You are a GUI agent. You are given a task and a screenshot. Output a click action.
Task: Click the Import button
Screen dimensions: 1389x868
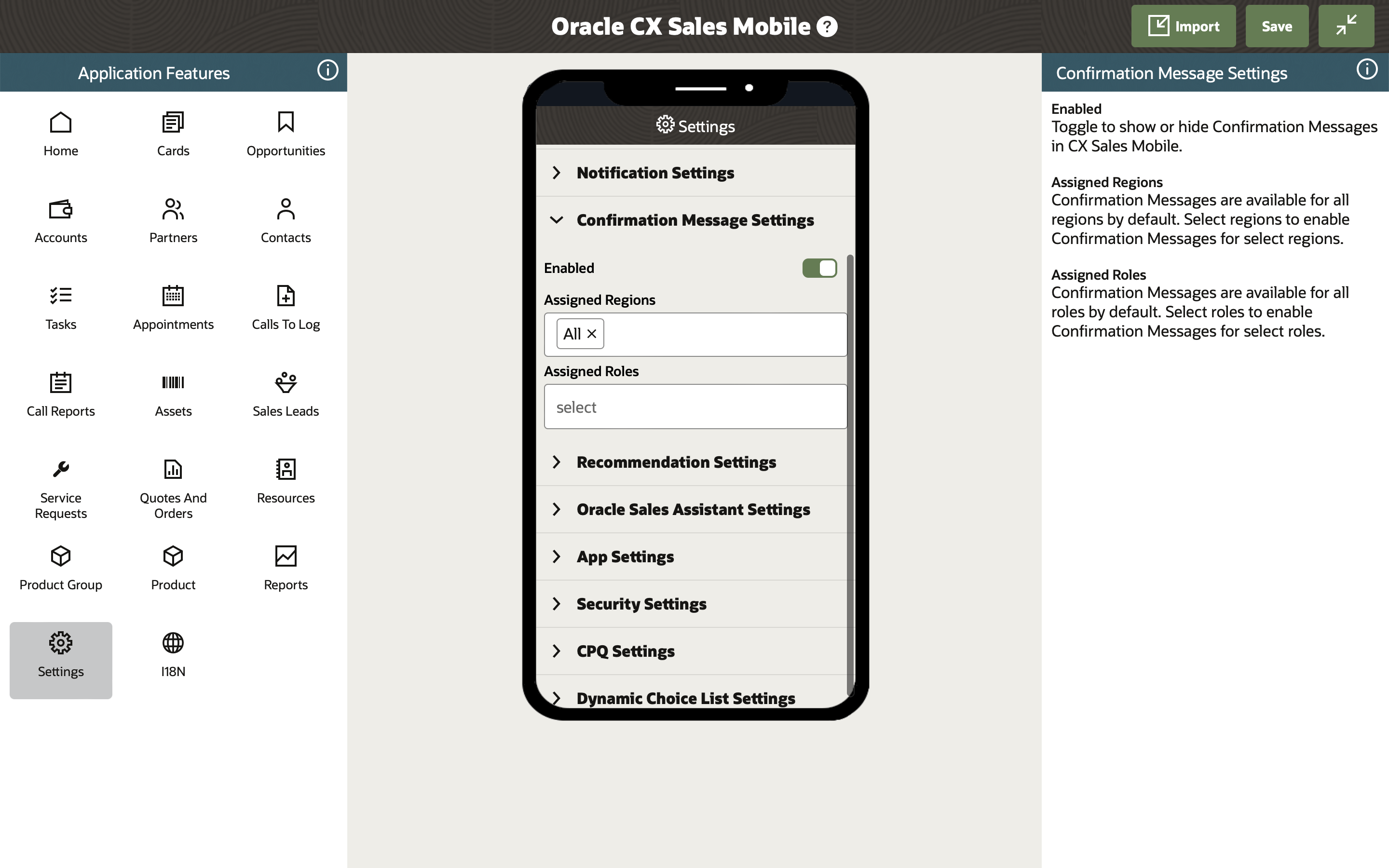point(1183,27)
